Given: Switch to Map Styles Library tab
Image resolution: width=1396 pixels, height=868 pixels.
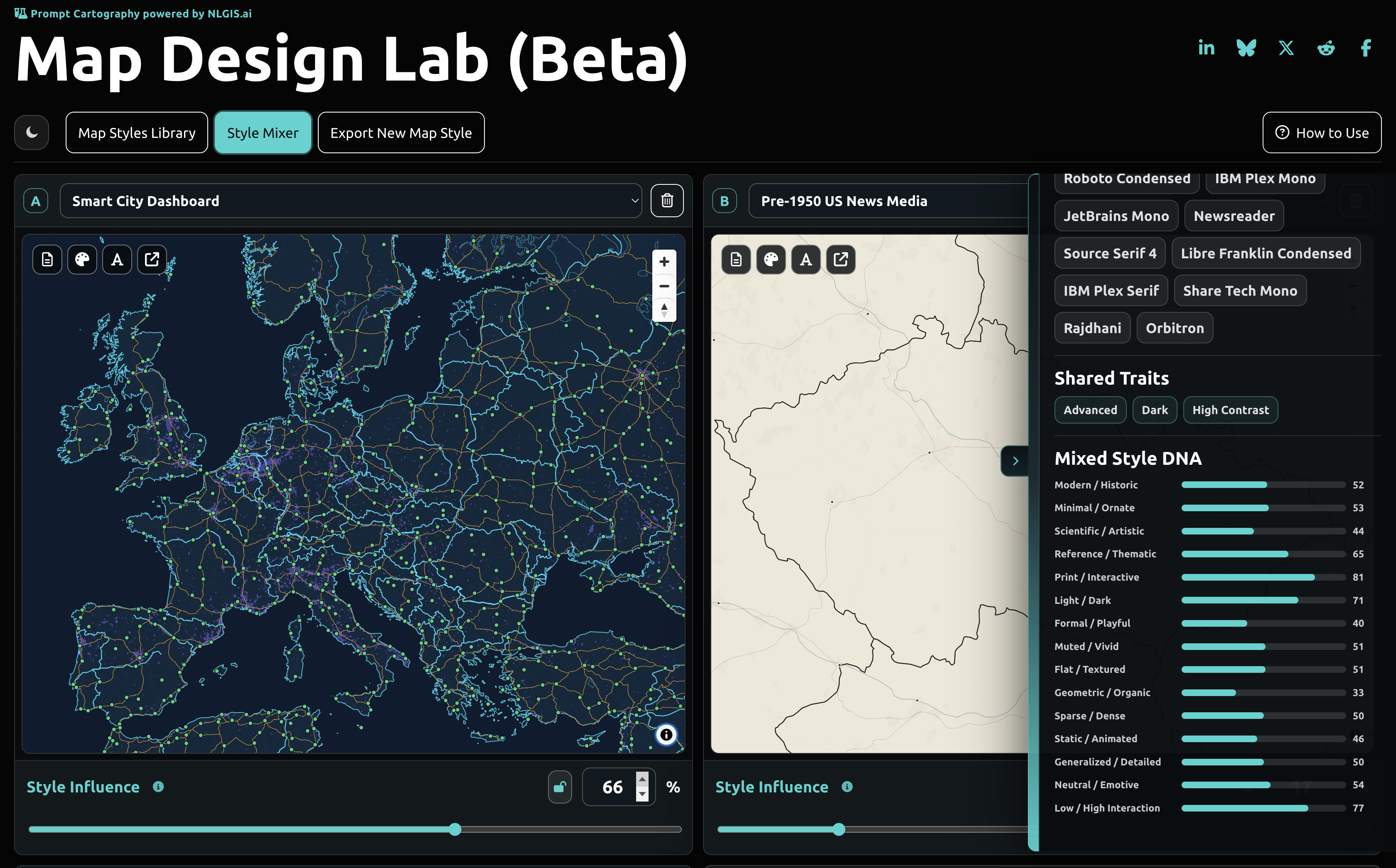Looking at the screenshot, I should pyautogui.click(x=137, y=132).
